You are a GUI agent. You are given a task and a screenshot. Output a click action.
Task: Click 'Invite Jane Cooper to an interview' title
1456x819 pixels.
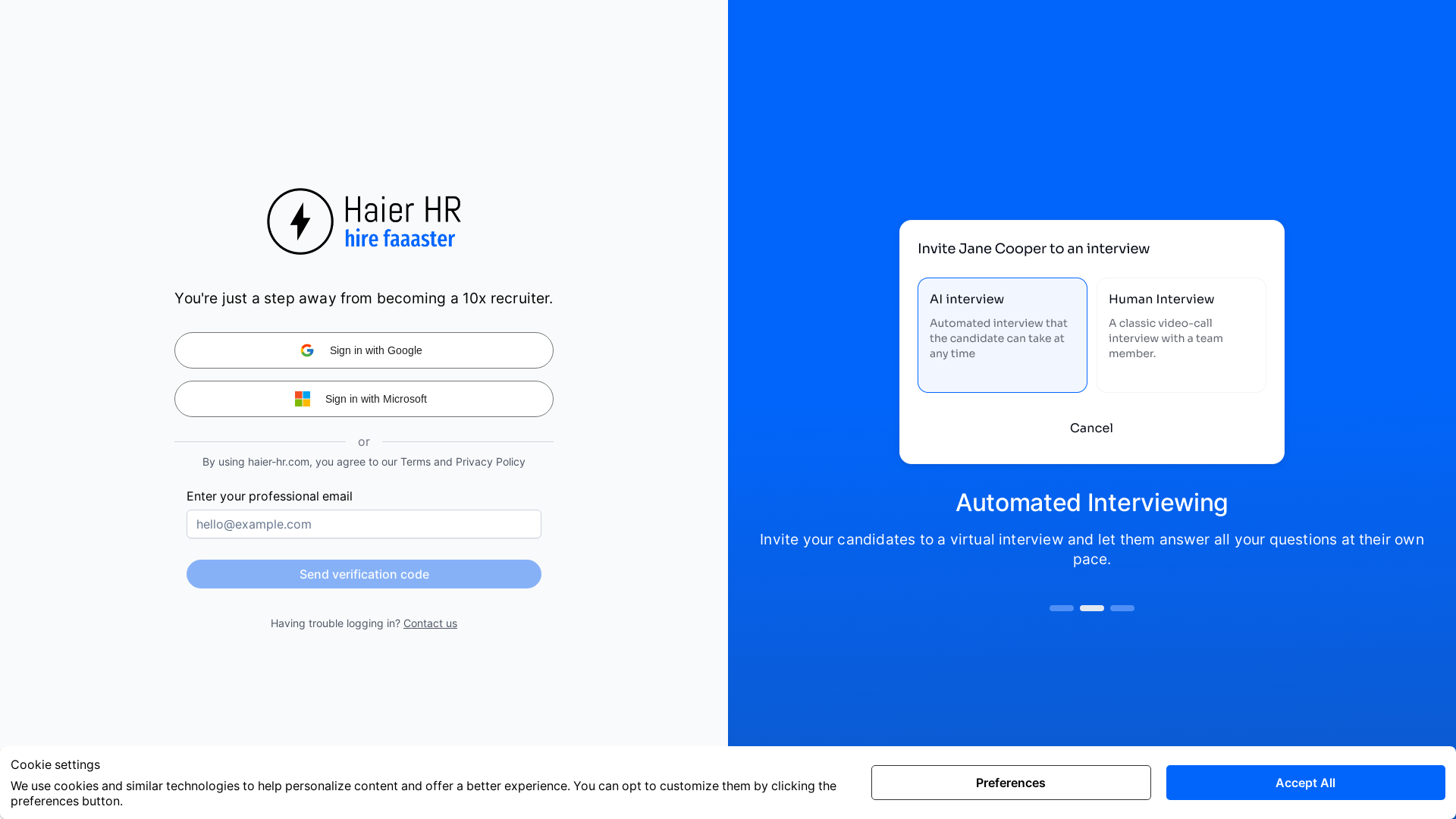(x=1034, y=249)
